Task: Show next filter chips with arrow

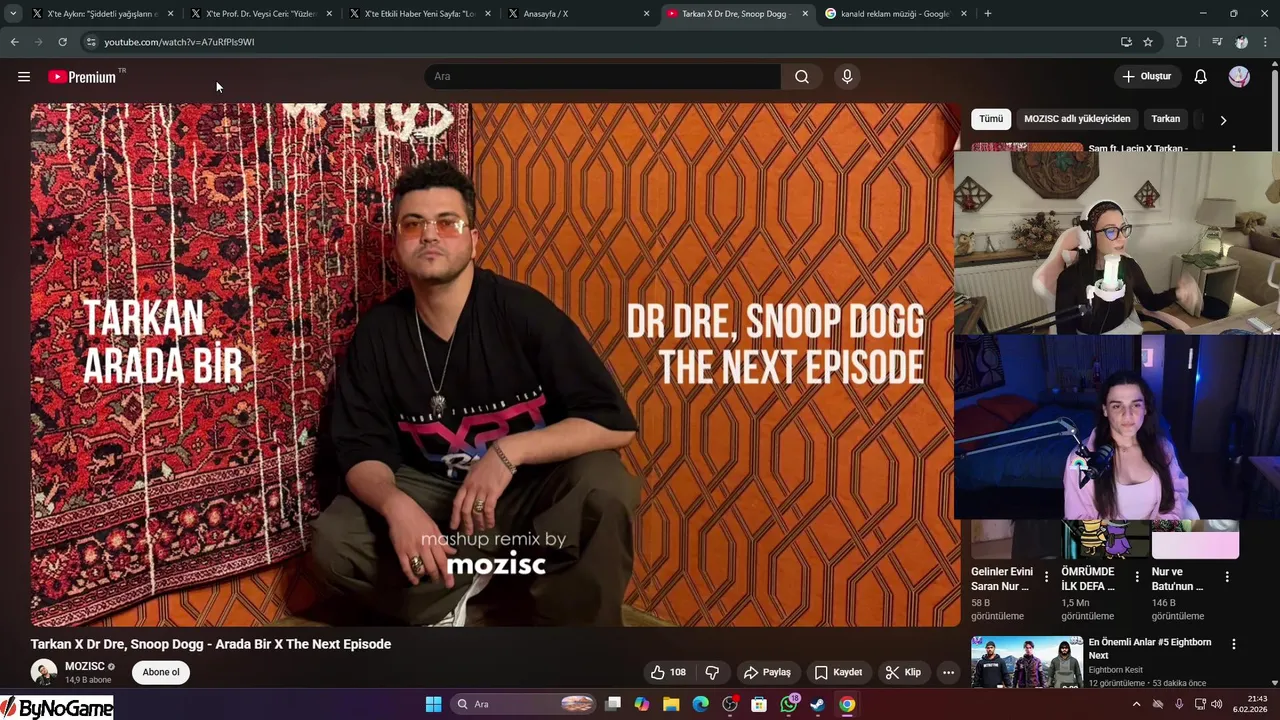Action: point(1223,120)
